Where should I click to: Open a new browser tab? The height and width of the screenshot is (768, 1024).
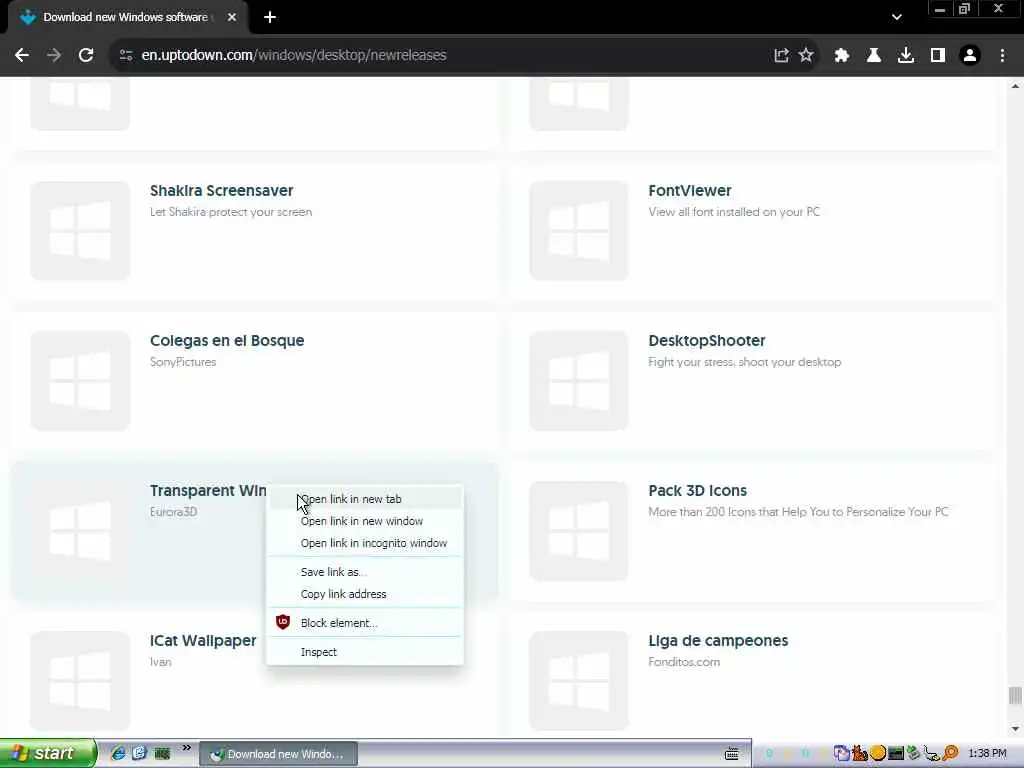point(270,18)
